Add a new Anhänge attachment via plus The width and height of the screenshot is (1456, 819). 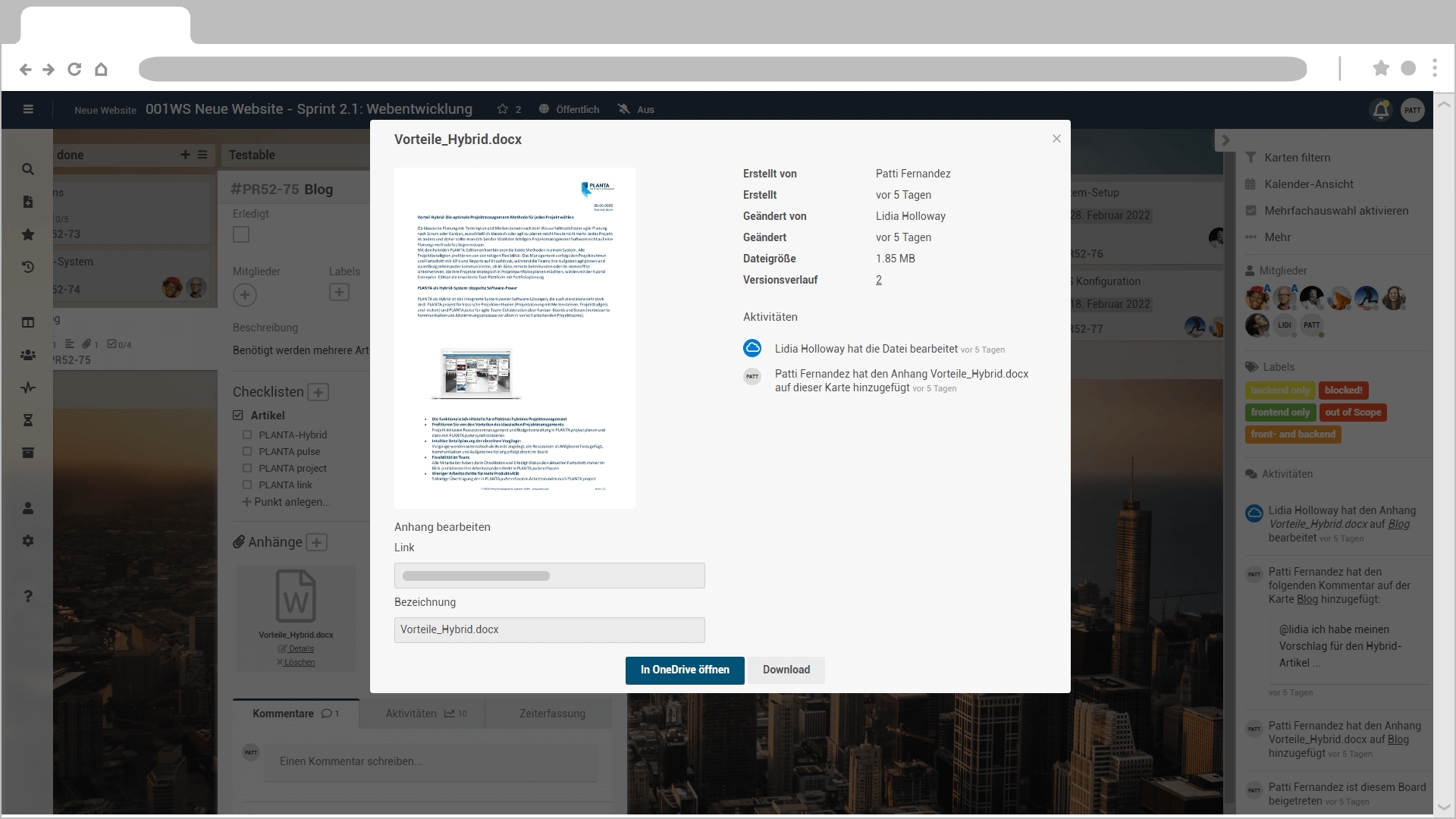coord(317,542)
